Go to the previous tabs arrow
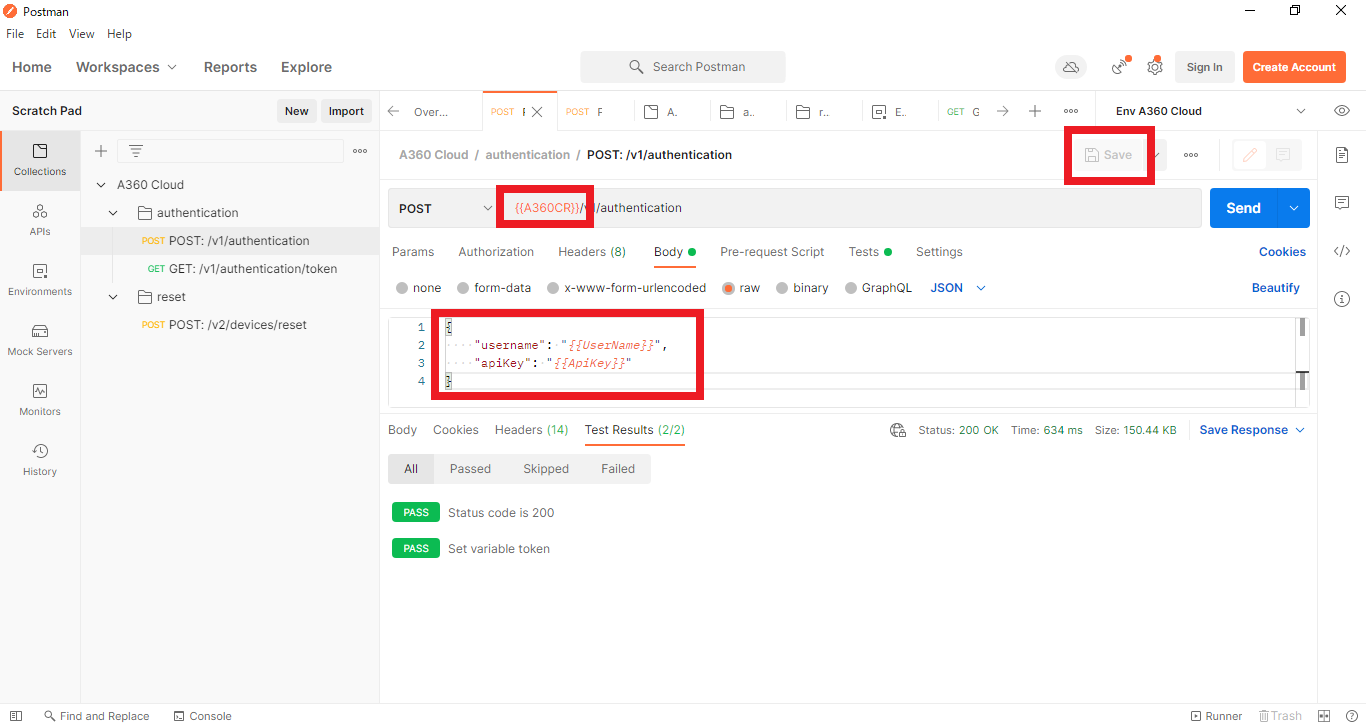1366x728 pixels. [x=393, y=111]
